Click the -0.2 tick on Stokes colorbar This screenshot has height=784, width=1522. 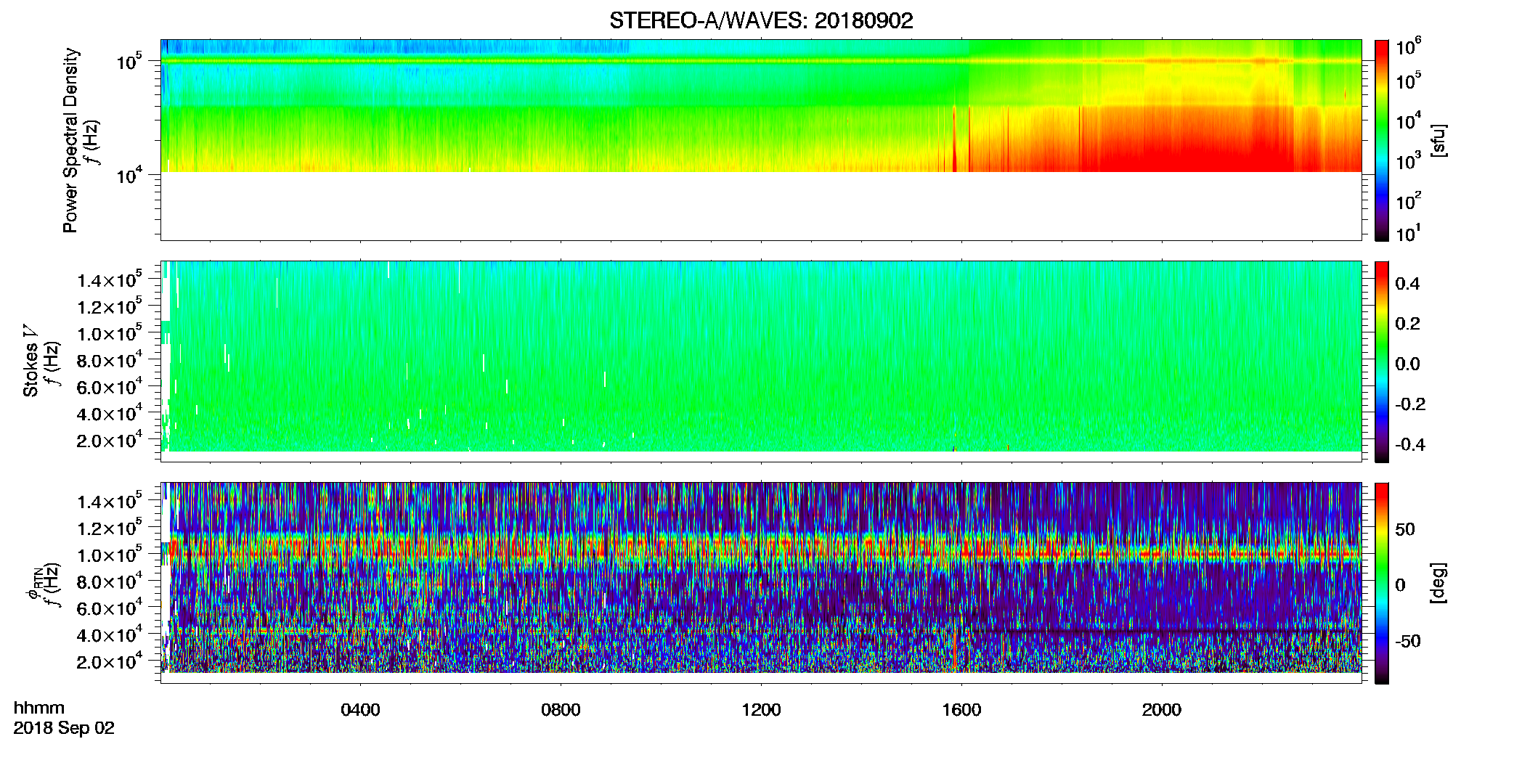pos(1410,404)
